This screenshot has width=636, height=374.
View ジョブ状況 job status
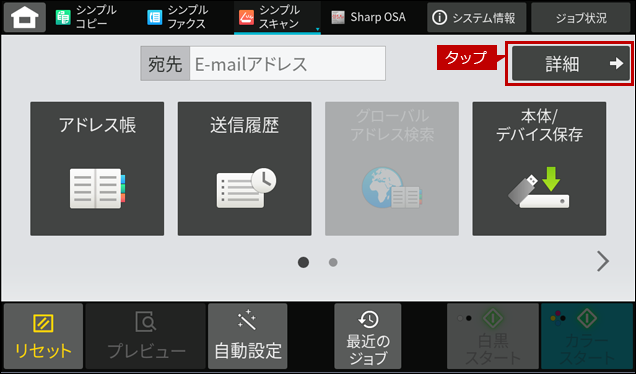581,17
